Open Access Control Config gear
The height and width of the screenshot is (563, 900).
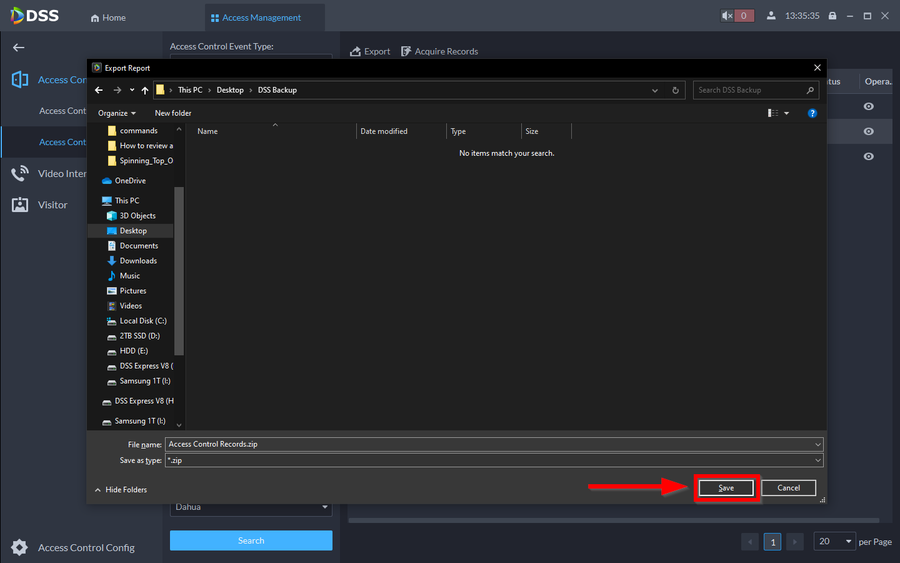point(19,547)
